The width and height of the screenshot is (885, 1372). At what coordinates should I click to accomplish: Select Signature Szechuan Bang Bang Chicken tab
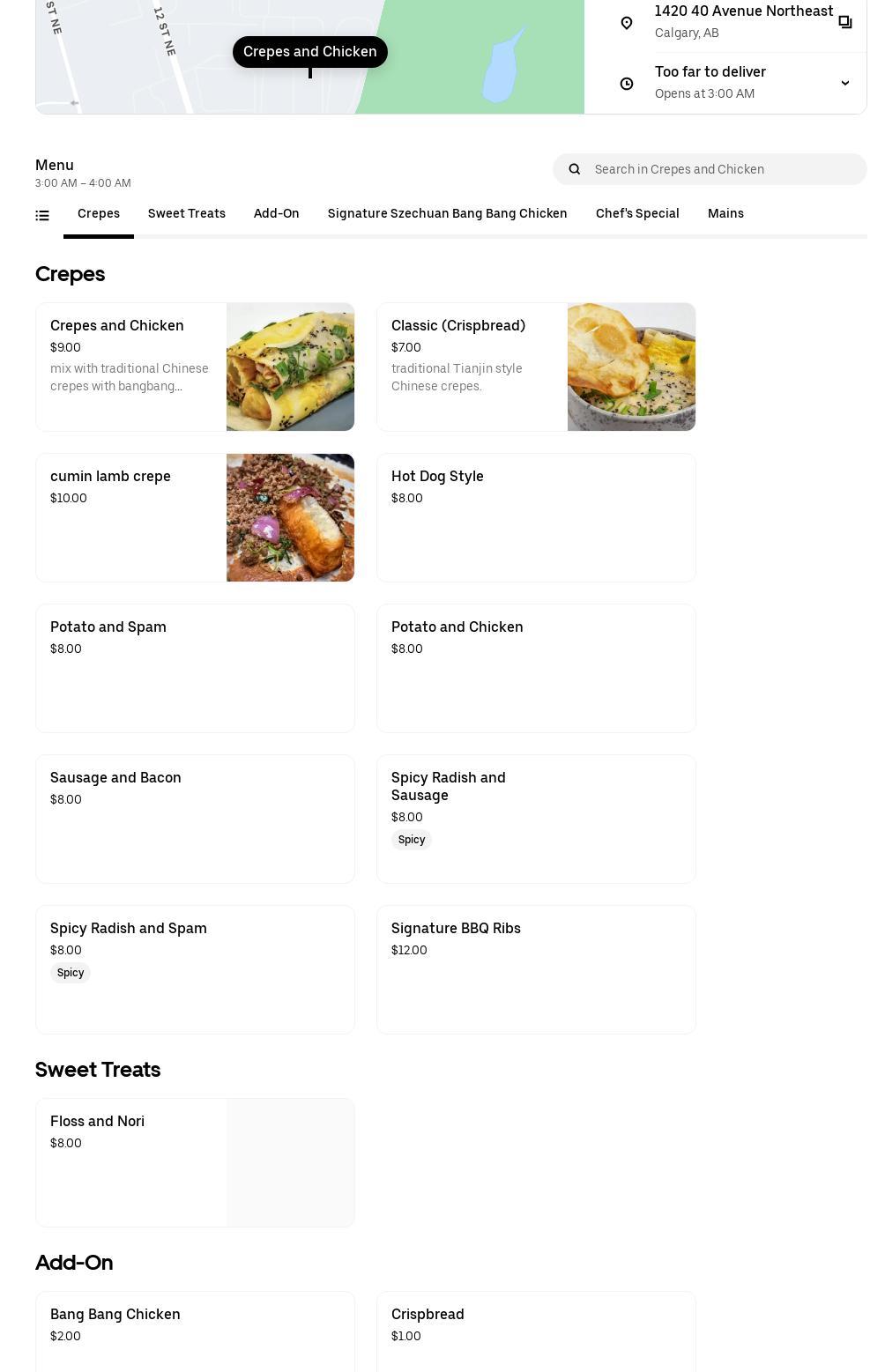point(448,214)
